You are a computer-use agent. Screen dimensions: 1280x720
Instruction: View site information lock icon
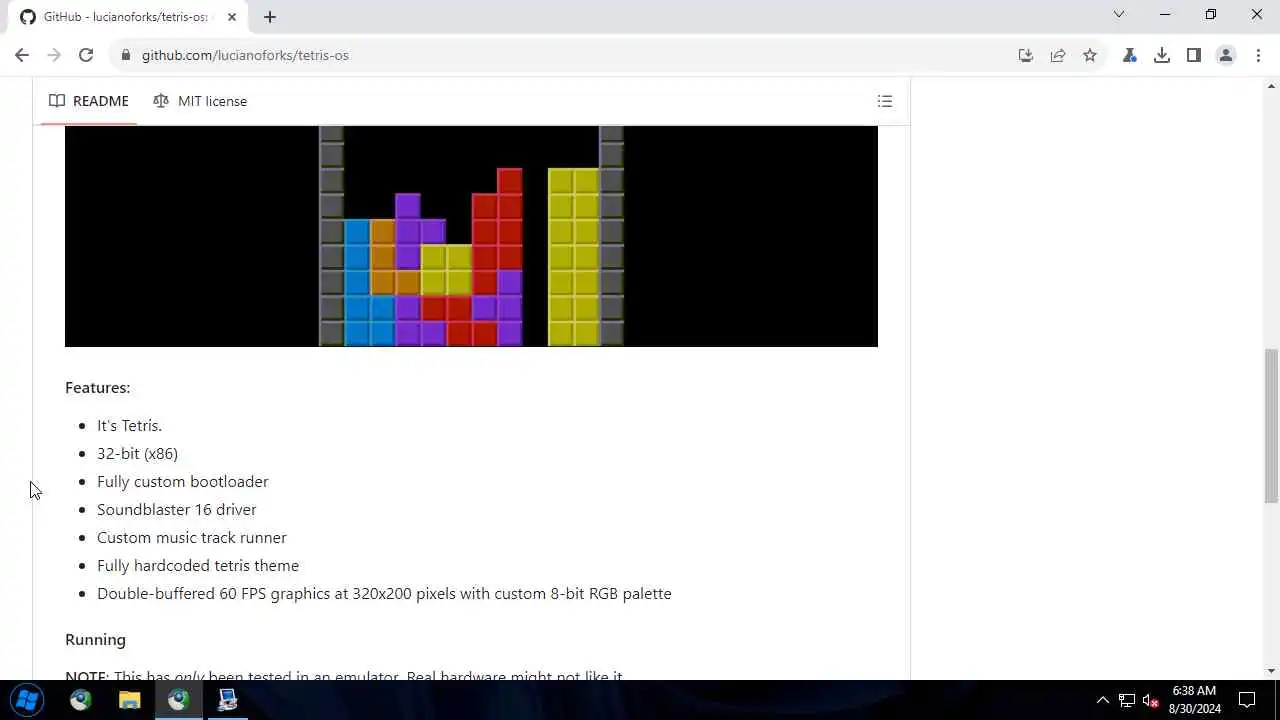pos(125,55)
